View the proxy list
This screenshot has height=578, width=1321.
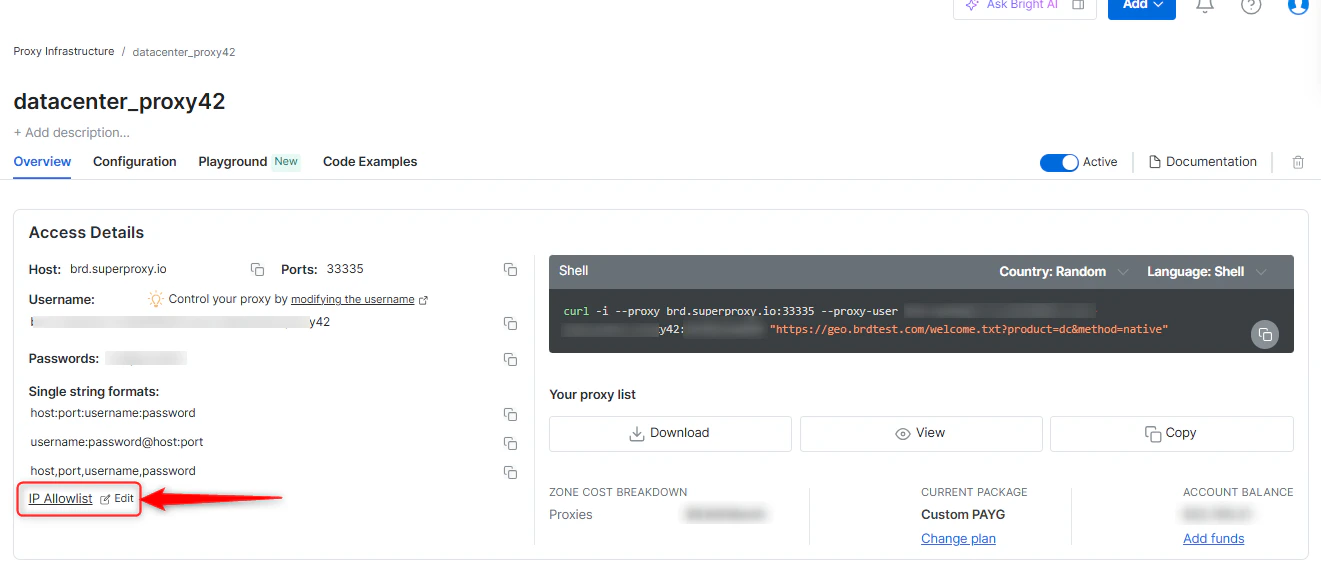[x=921, y=433]
